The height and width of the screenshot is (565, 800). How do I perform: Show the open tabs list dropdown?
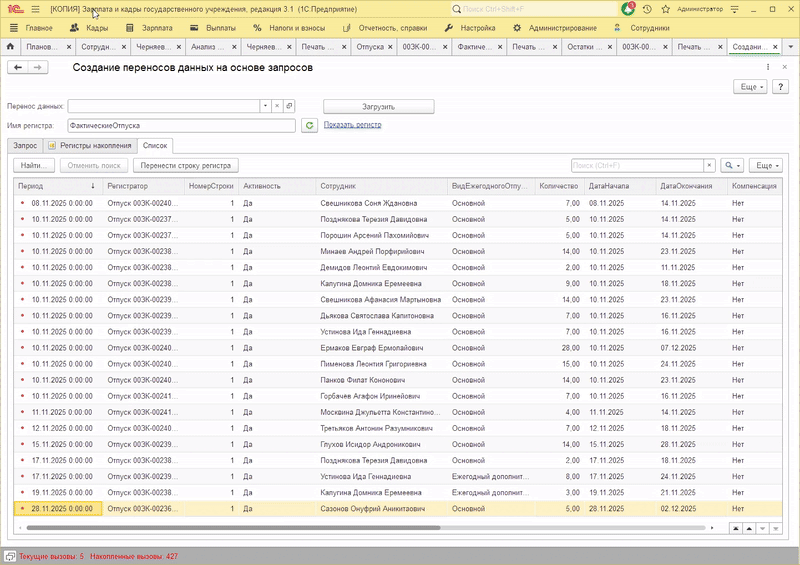pos(791,46)
